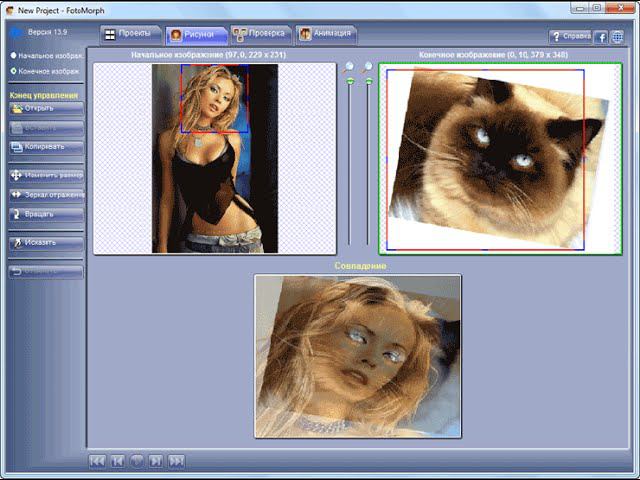This screenshot has width=640, height=480.
Task: Click the Копировать button
Action: pos(46,146)
